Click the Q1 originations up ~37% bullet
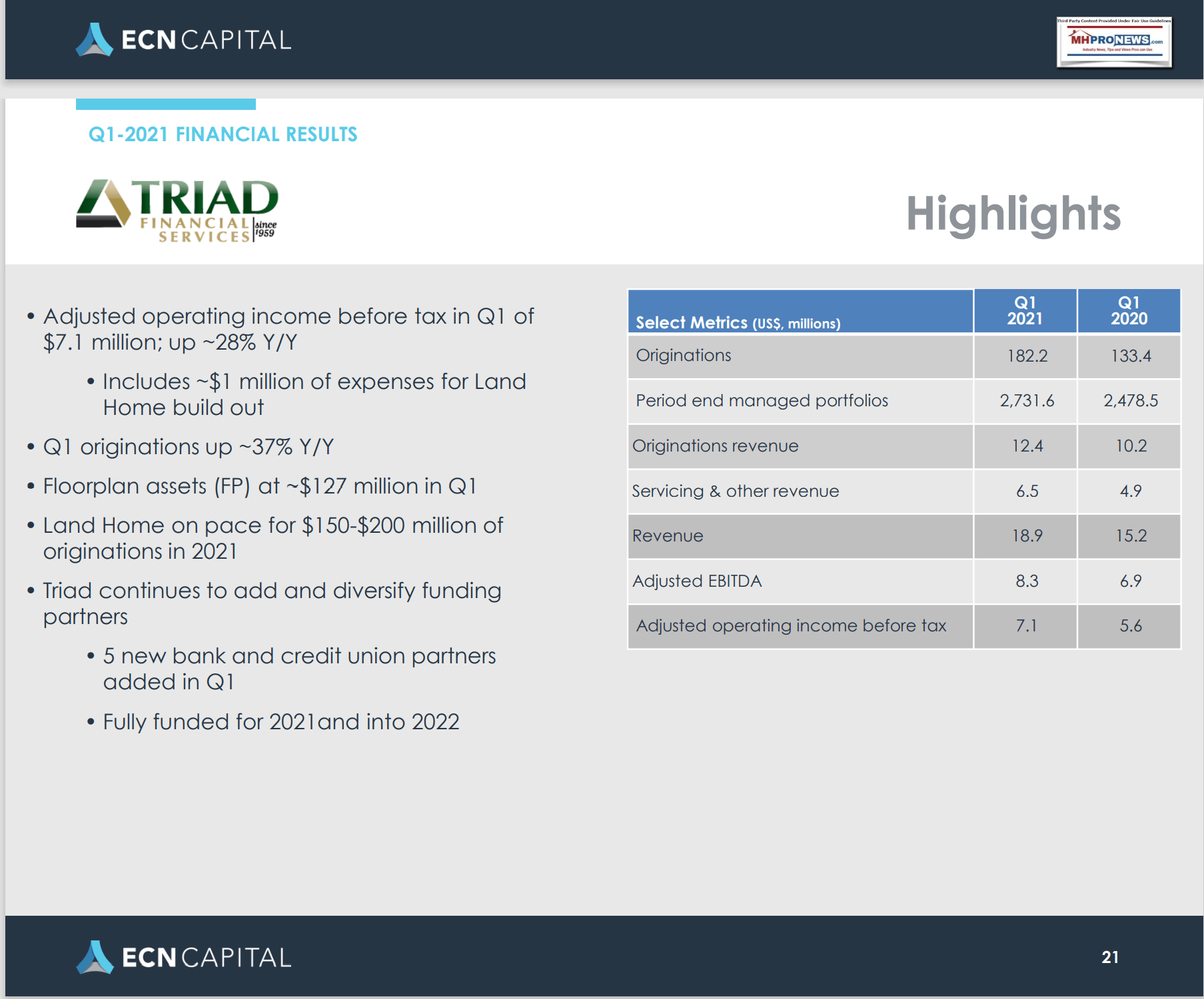Screen dimensions: 1204x999 point(189,446)
